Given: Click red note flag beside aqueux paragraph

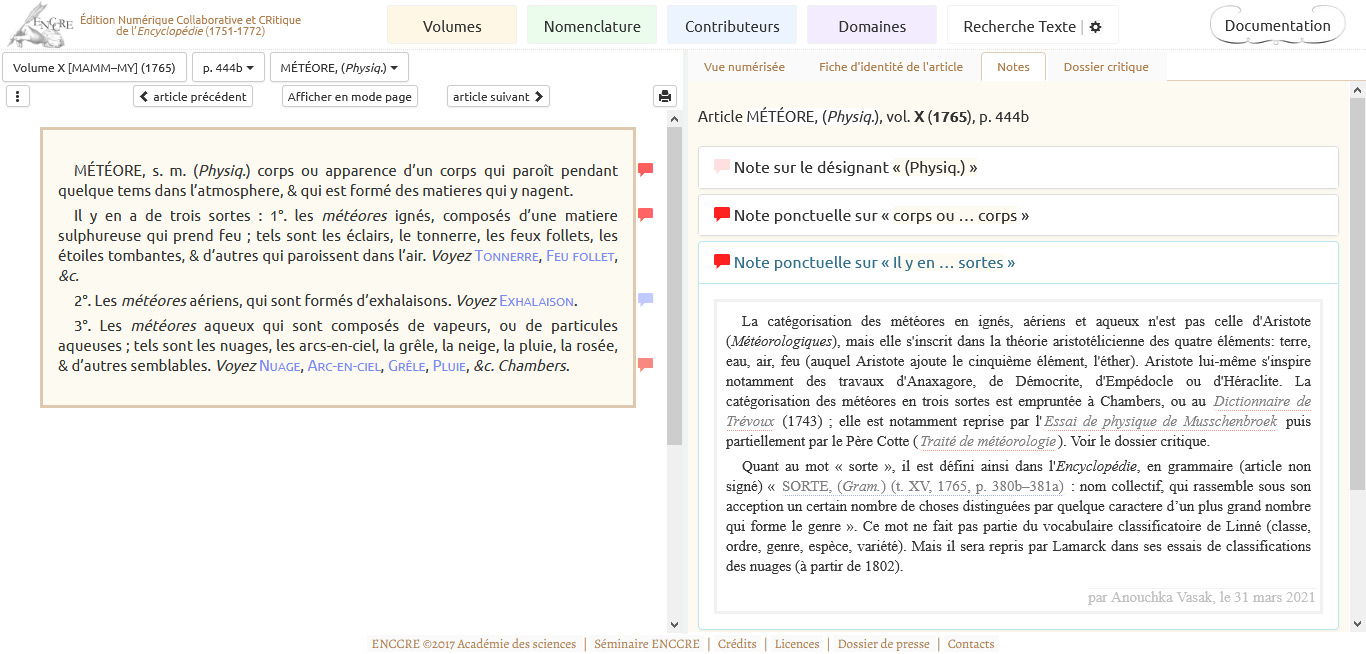Looking at the screenshot, I should click(645, 365).
